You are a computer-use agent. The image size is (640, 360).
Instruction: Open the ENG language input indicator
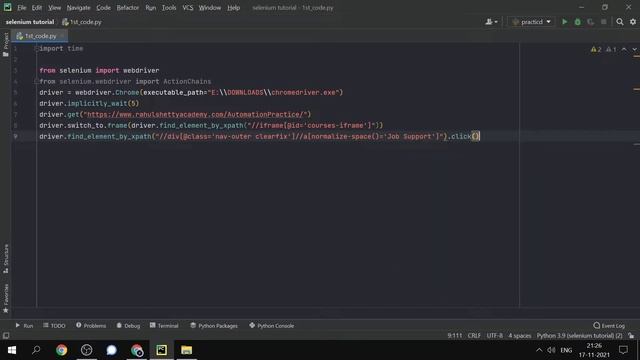[x=566, y=350]
